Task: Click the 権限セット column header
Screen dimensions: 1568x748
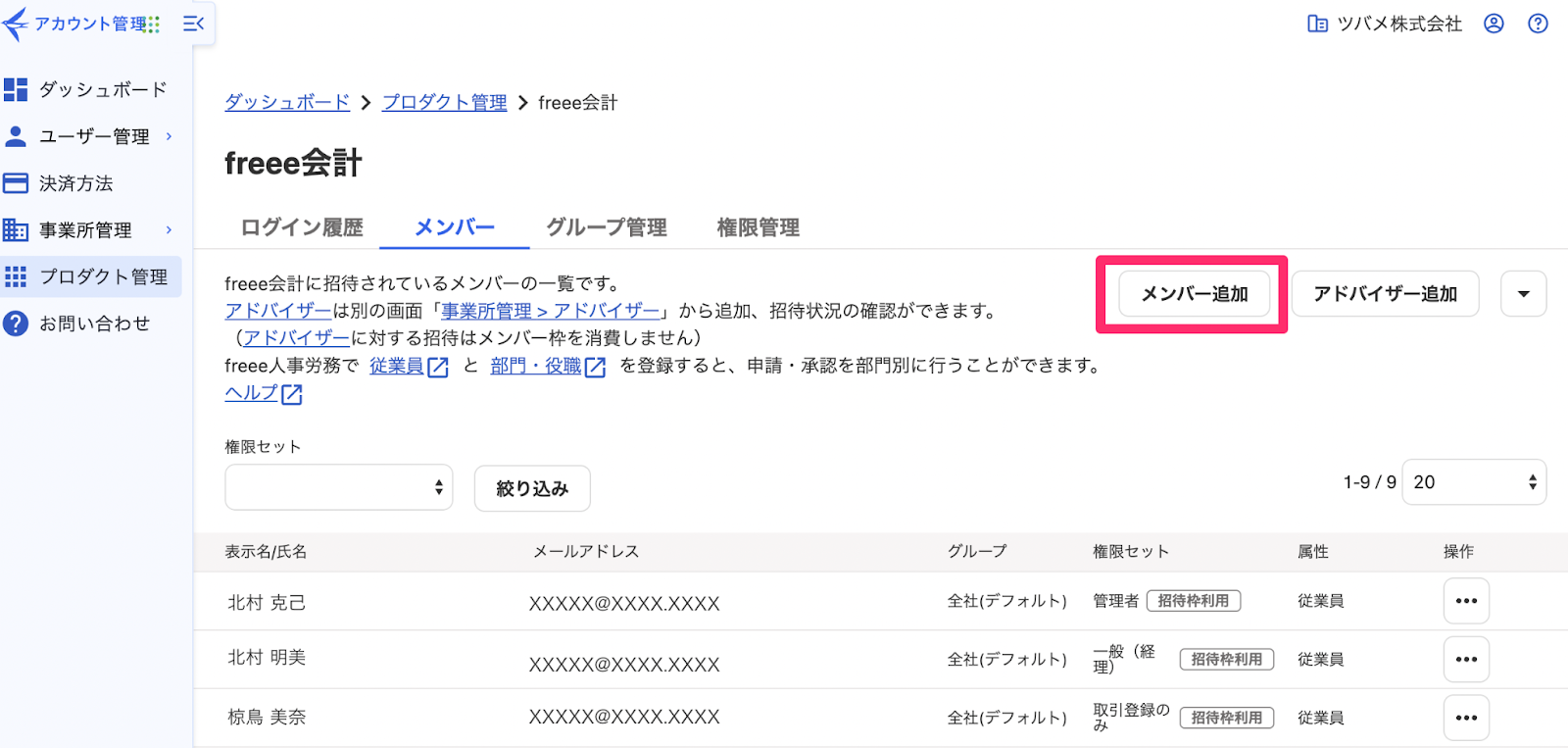Action: click(x=1132, y=552)
